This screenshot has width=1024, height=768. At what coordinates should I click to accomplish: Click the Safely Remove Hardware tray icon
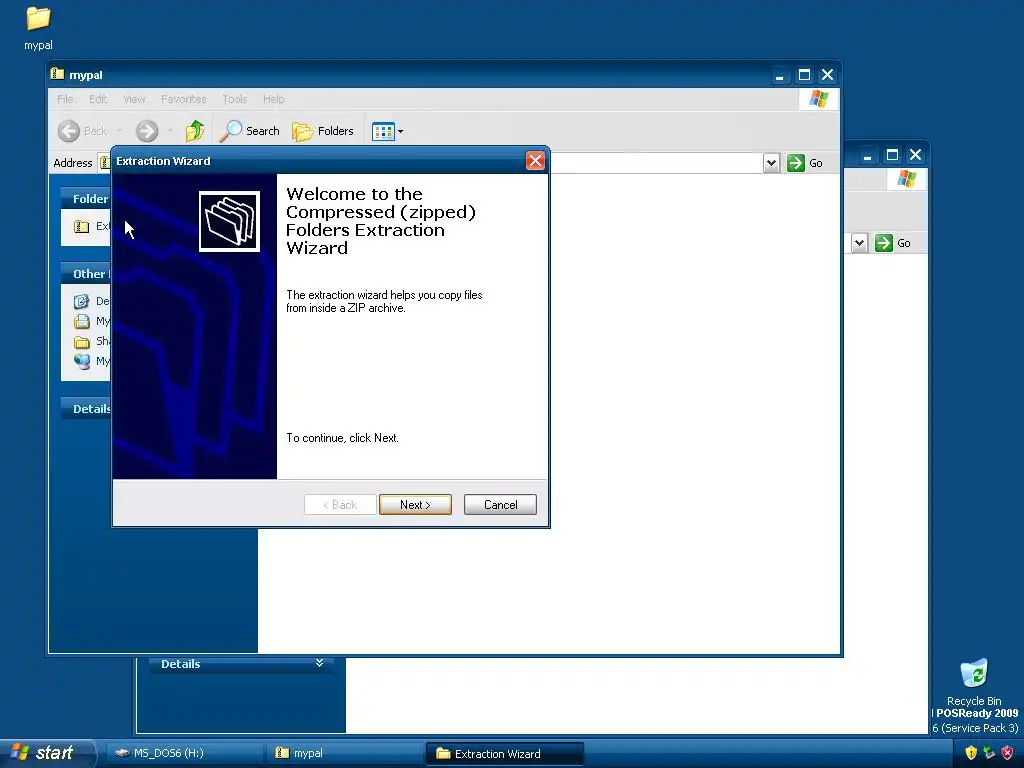pos(989,753)
